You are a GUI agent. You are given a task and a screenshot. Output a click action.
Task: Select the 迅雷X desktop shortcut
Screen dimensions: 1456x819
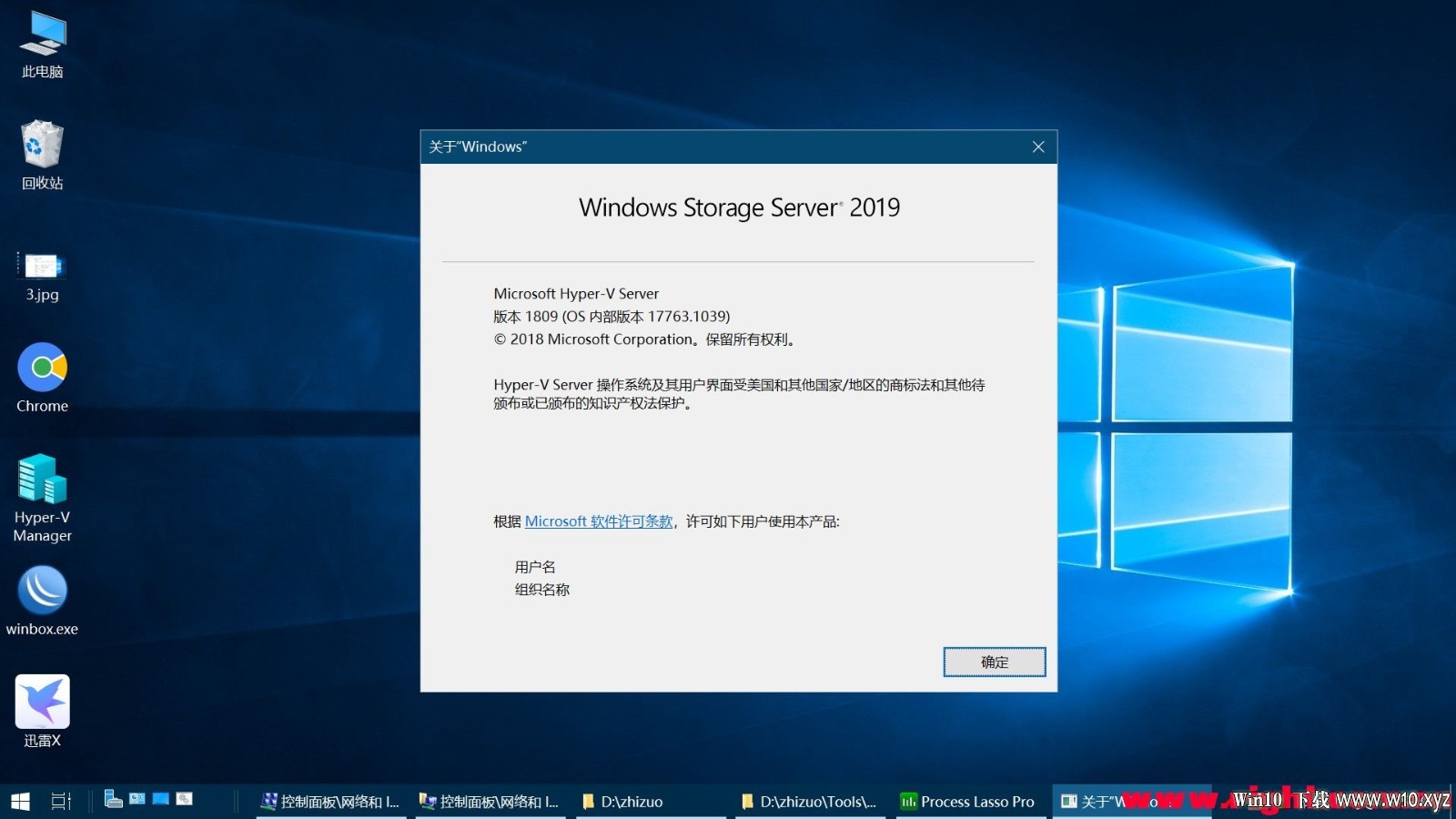click(x=43, y=712)
